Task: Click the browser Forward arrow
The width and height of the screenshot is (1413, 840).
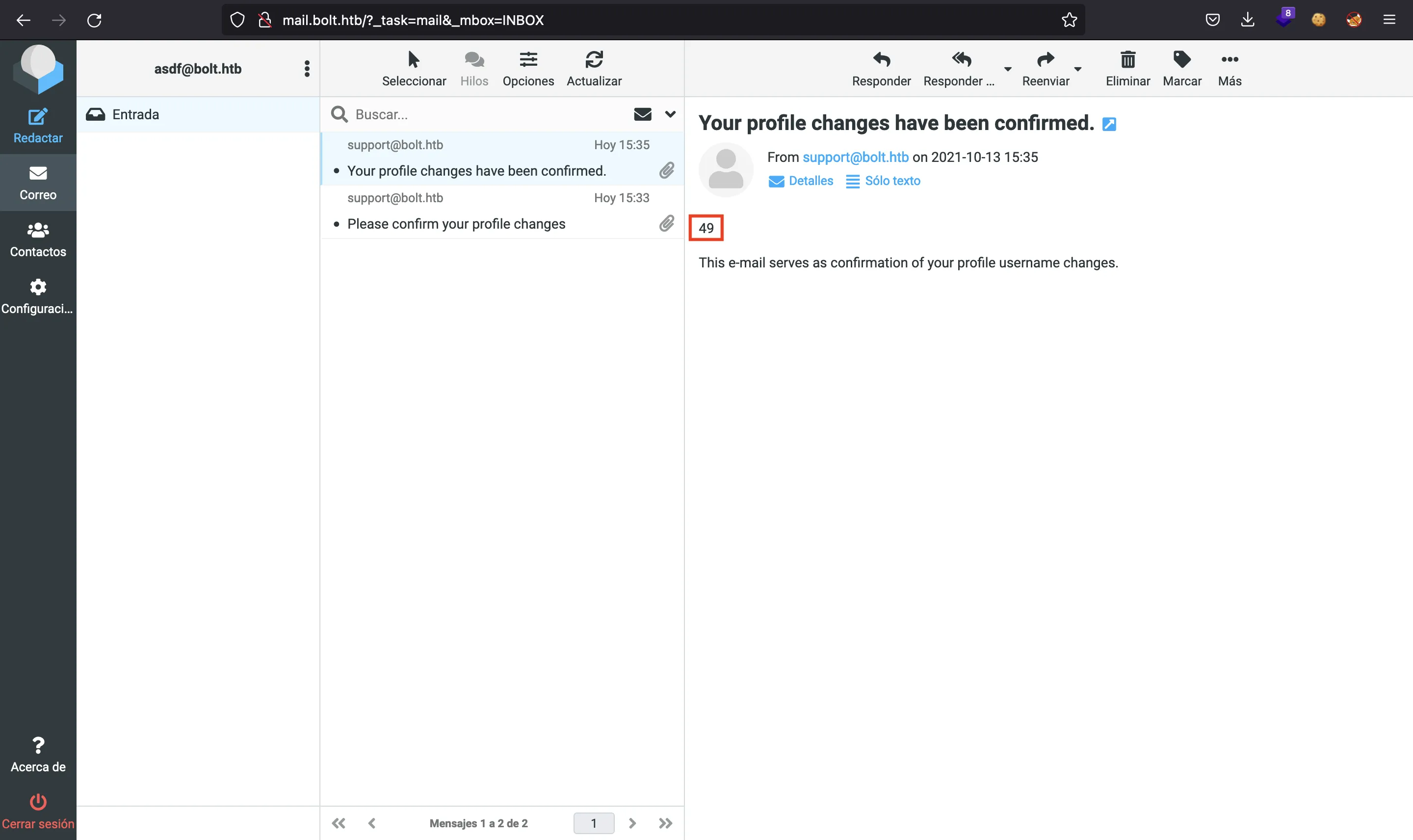Action: point(58,21)
